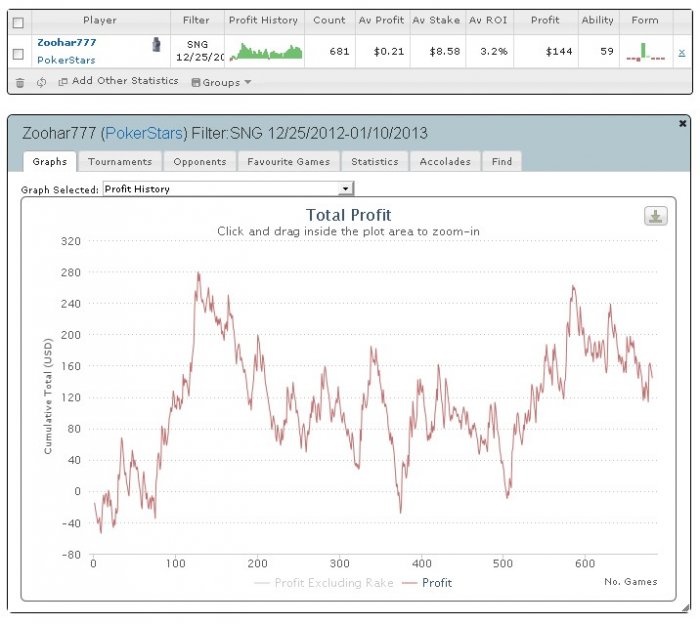Tick the select-all checkbox in the table header
Screen dimensions: 700x624
coord(18,21)
